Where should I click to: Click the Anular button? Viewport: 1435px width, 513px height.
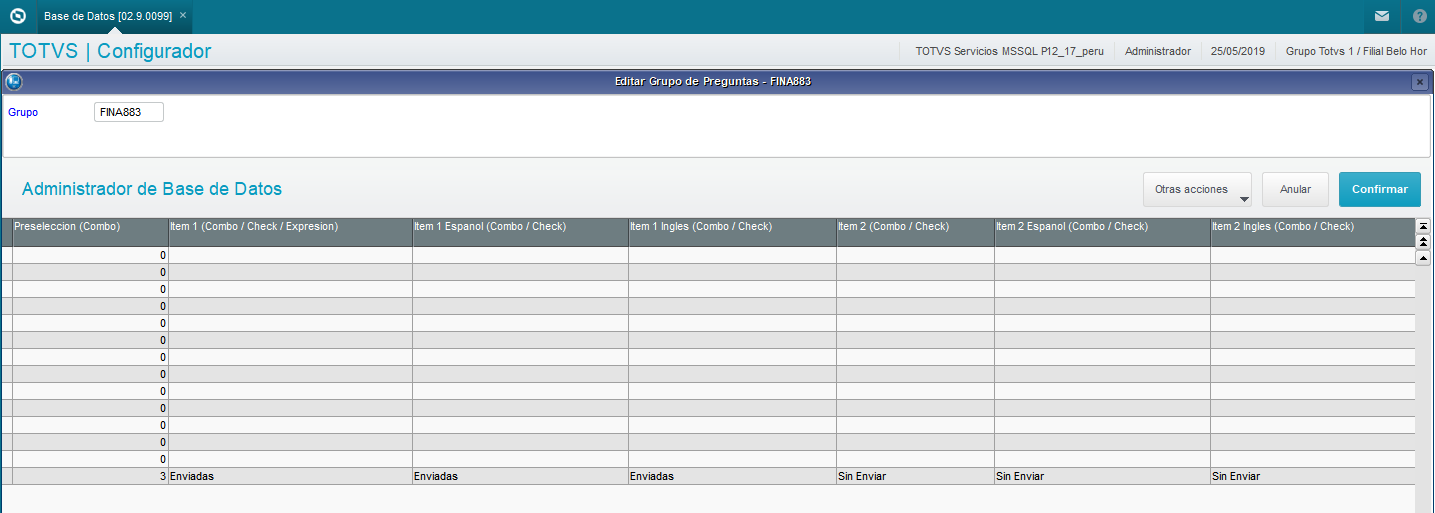(1295, 189)
